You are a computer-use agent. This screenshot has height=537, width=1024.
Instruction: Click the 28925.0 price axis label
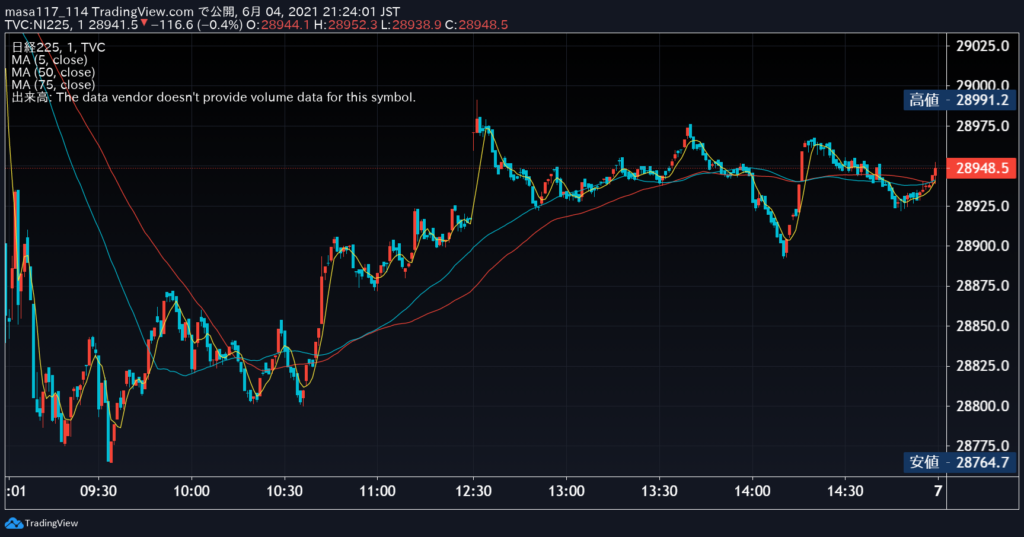tap(982, 206)
